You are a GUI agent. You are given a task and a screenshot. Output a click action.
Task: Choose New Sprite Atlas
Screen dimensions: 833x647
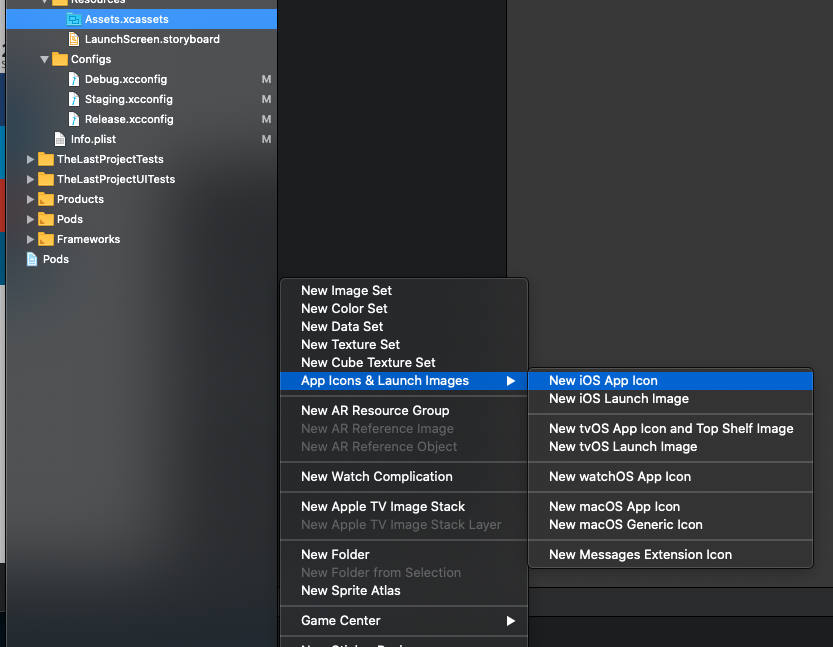click(404, 591)
